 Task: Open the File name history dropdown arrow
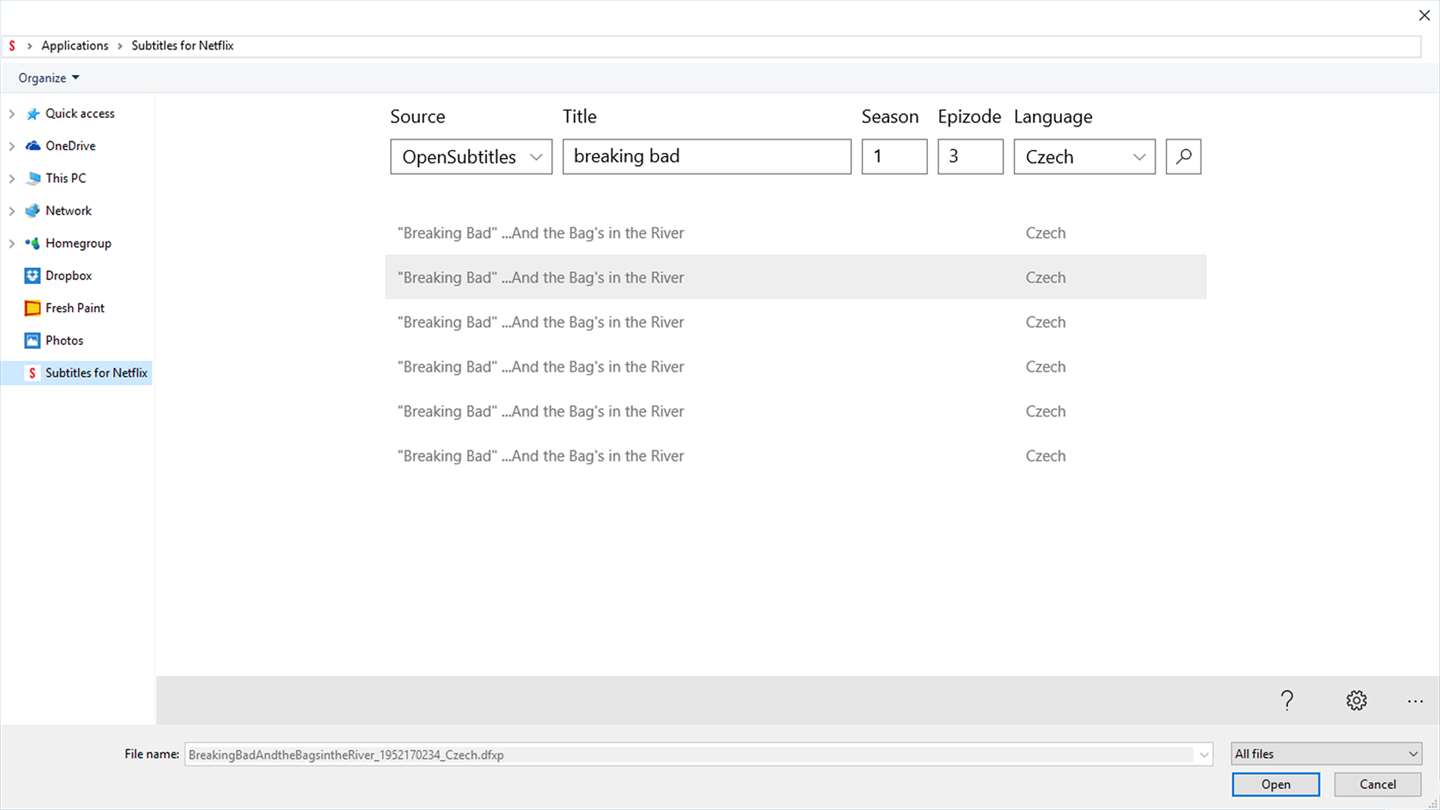[x=1205, y=755]
